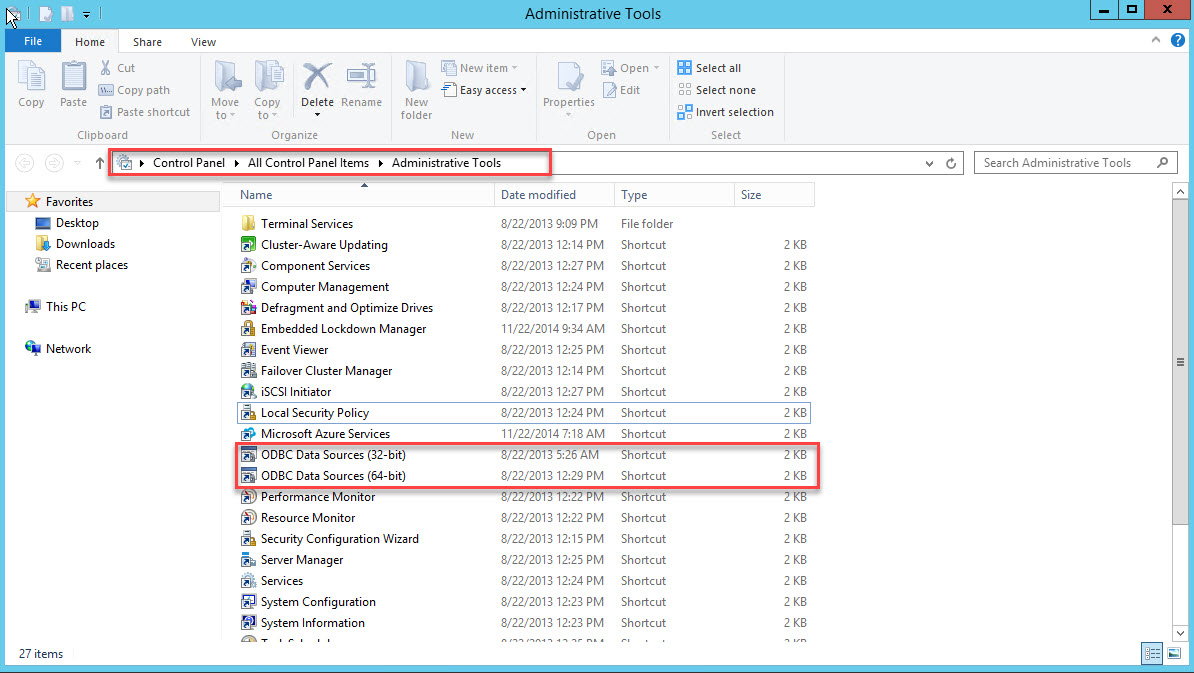Select the Cluster-Aware Updating shortcut icon
The image size is (1194, 673).
(x=248, y=244)
